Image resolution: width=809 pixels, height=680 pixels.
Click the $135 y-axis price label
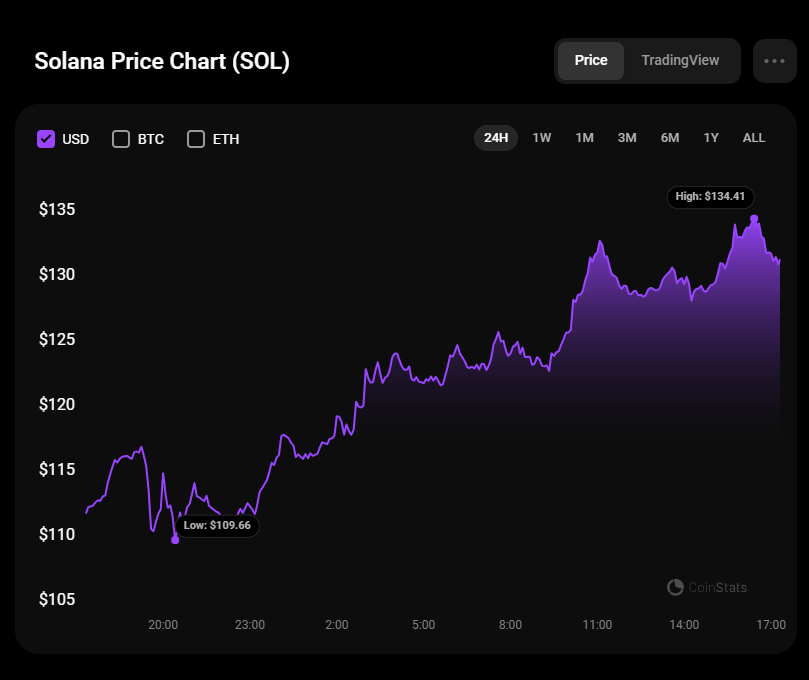tap(57, 210)
